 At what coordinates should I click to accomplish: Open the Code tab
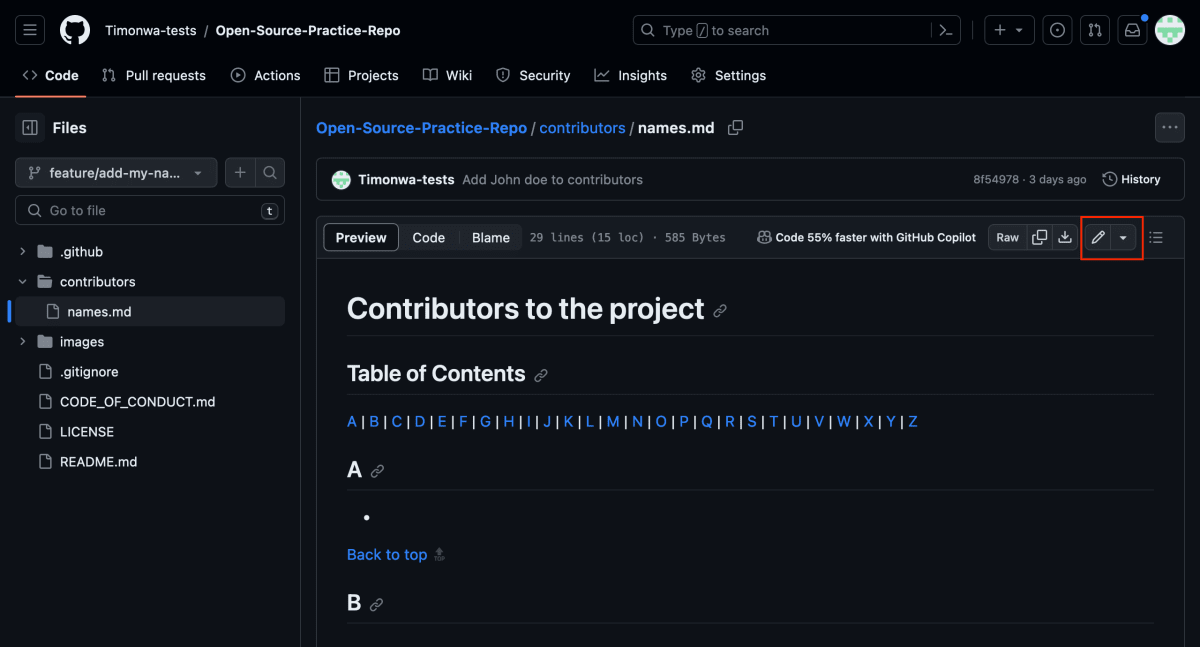click(50, 75)
